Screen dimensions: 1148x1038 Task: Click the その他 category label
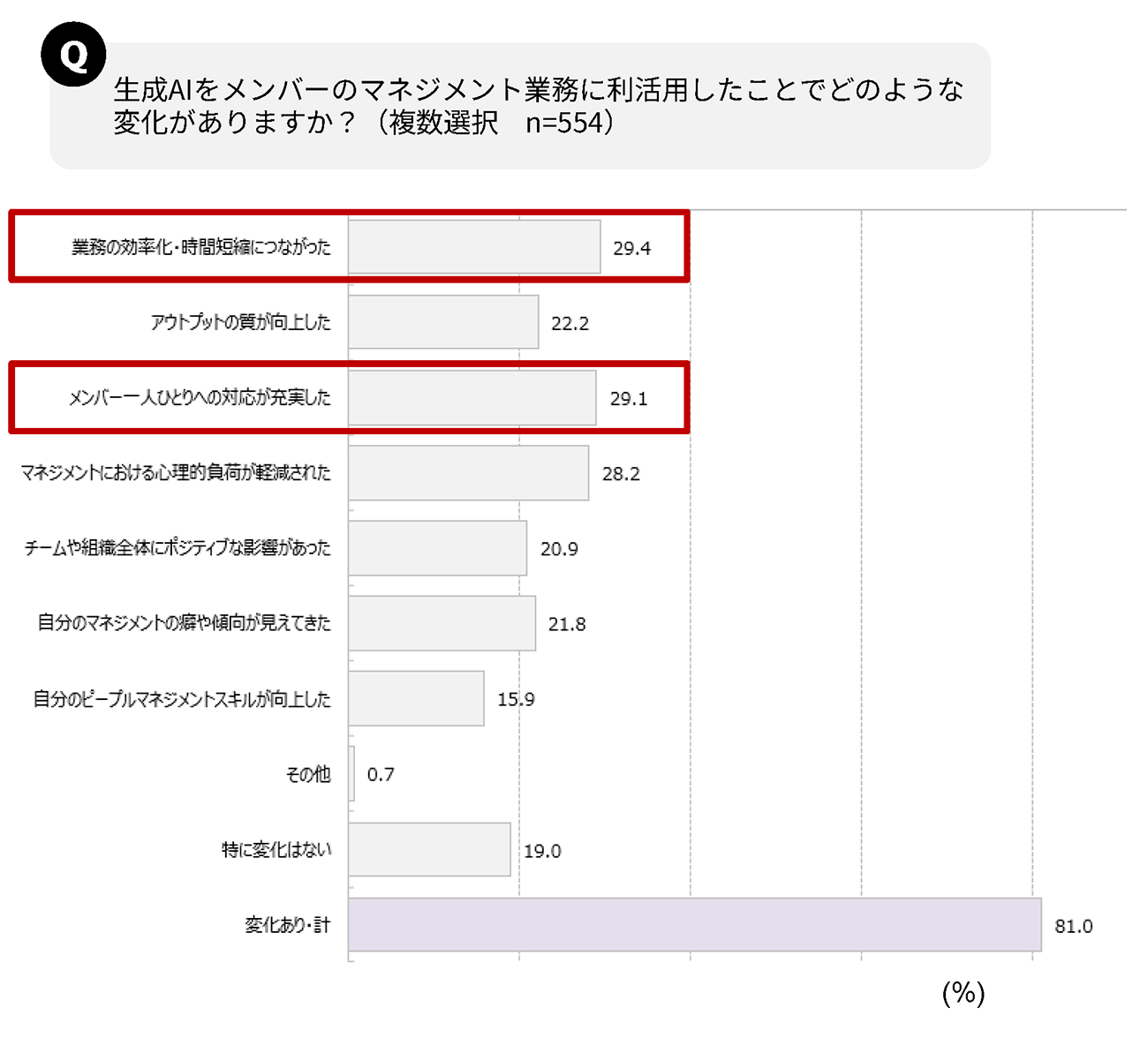[x=308, y=774]
